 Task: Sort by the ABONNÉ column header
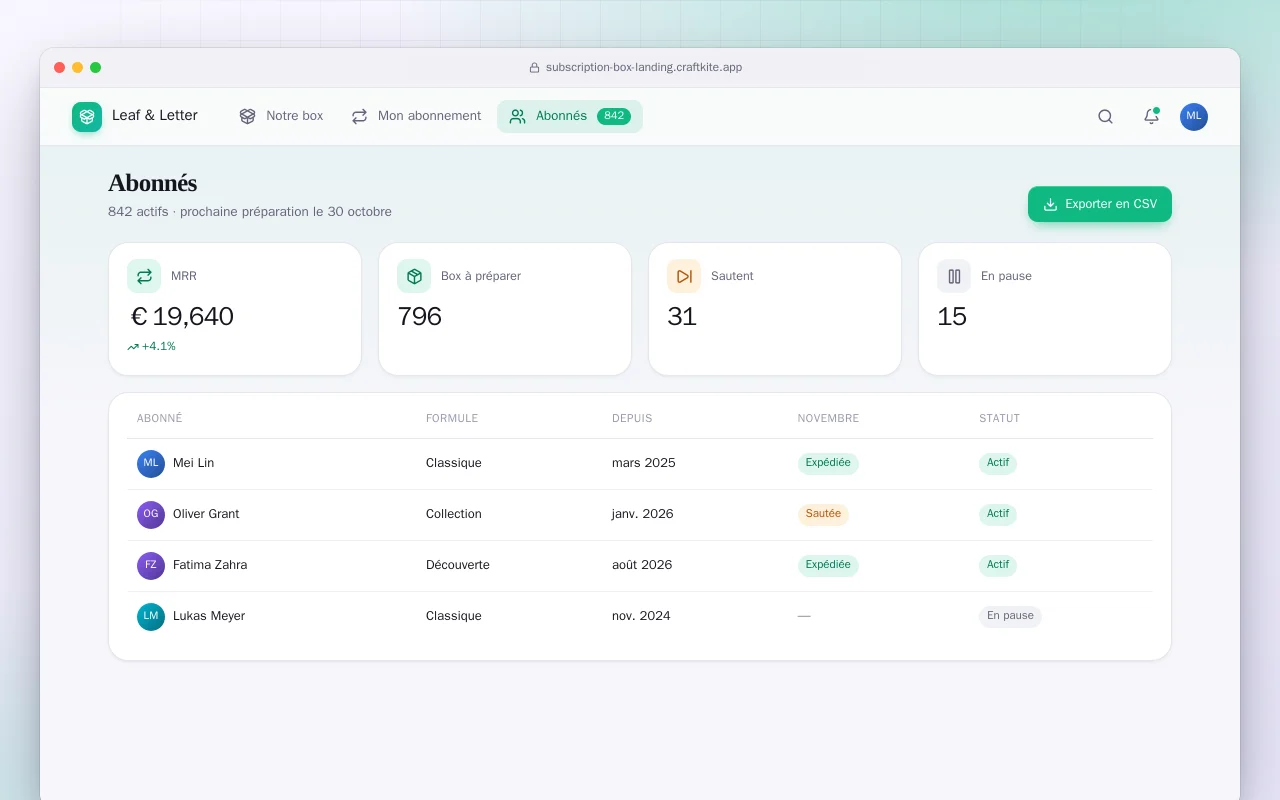(160, 418)
